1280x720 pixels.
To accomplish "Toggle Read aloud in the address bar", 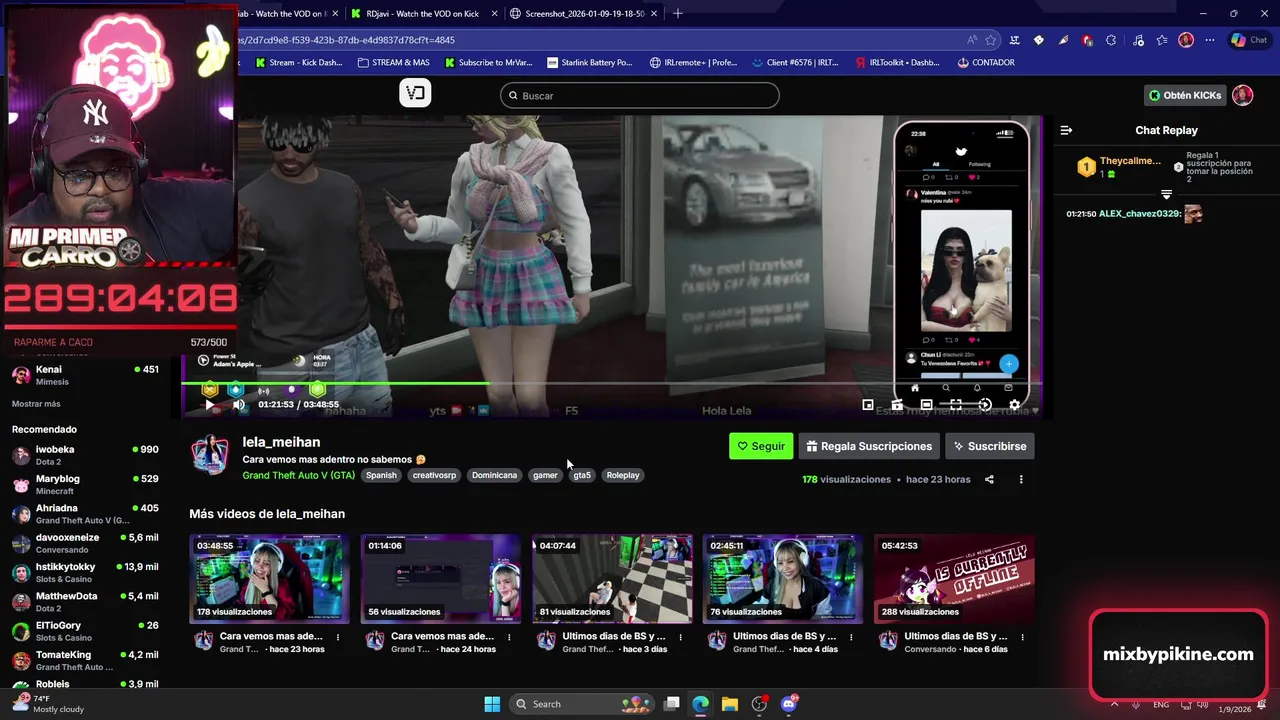I will pyautogui.click(x=972, y=40).
